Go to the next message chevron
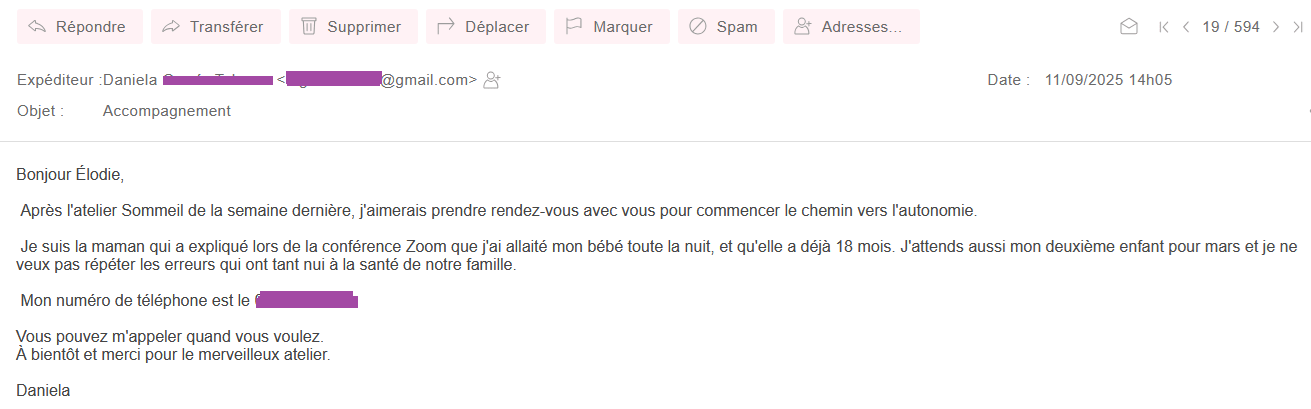This screenshot has height=409, width=1311. click(1275, 27)
